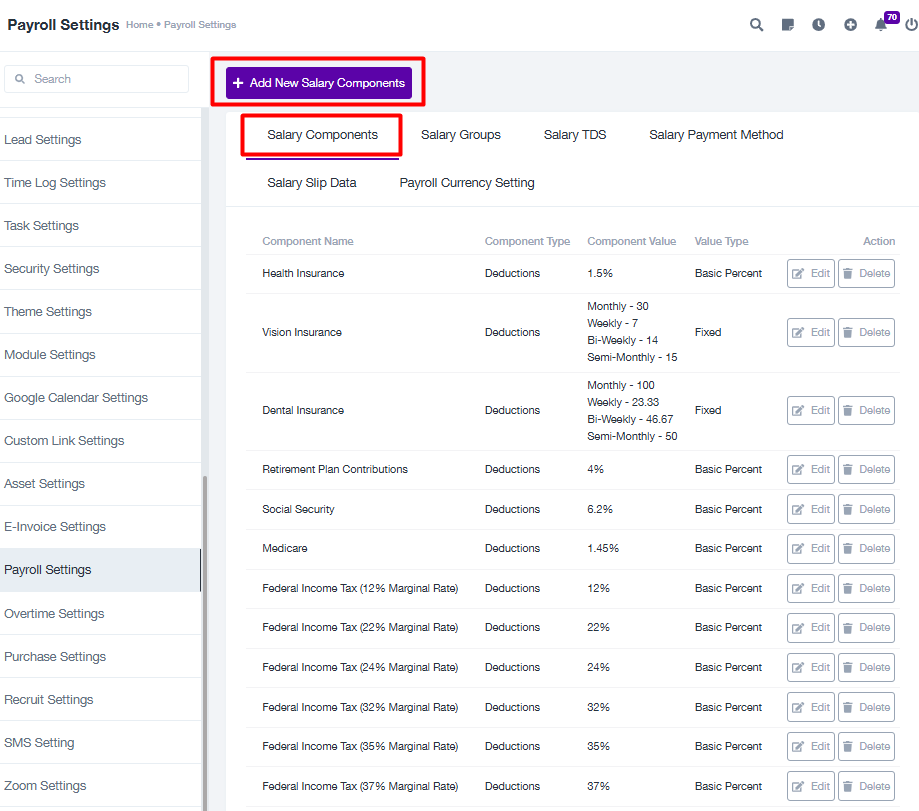
Task: Click the plus circle add icon in header
Action: [850, 25]
